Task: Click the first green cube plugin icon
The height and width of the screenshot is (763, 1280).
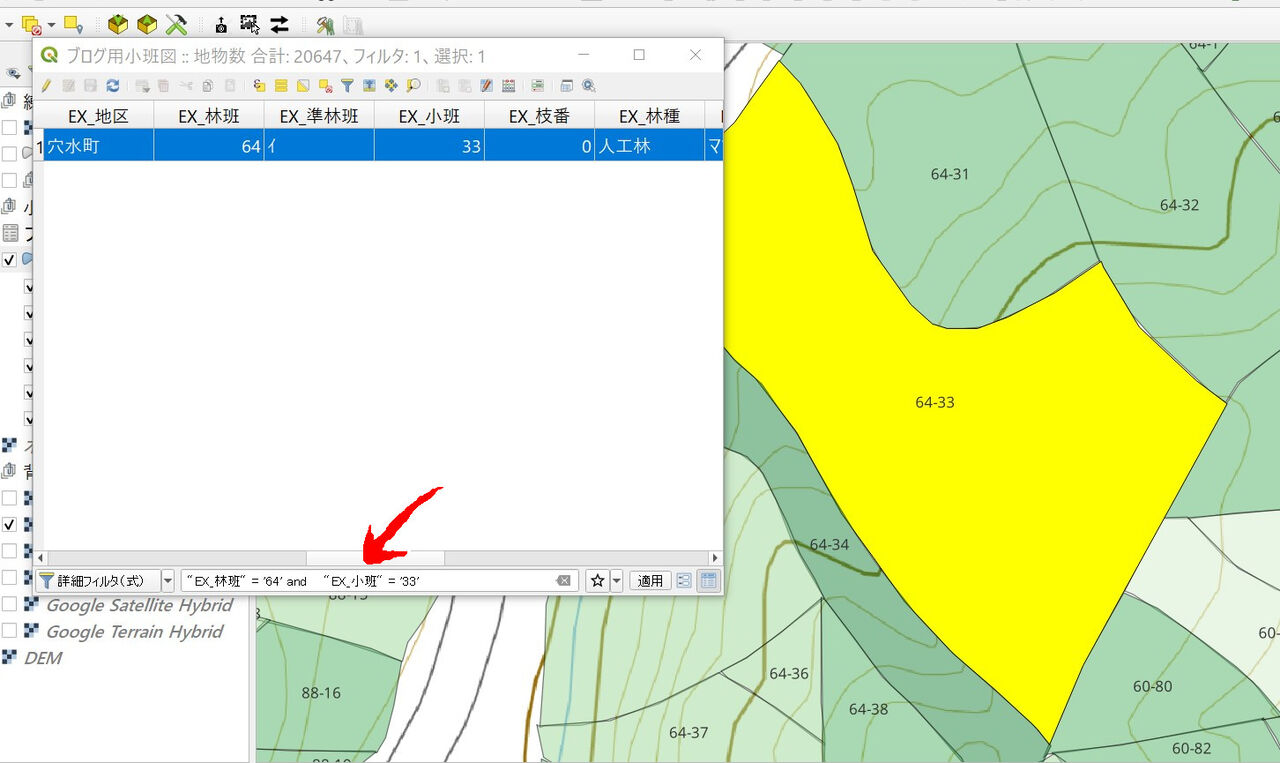Action: [x=118, y=24]
